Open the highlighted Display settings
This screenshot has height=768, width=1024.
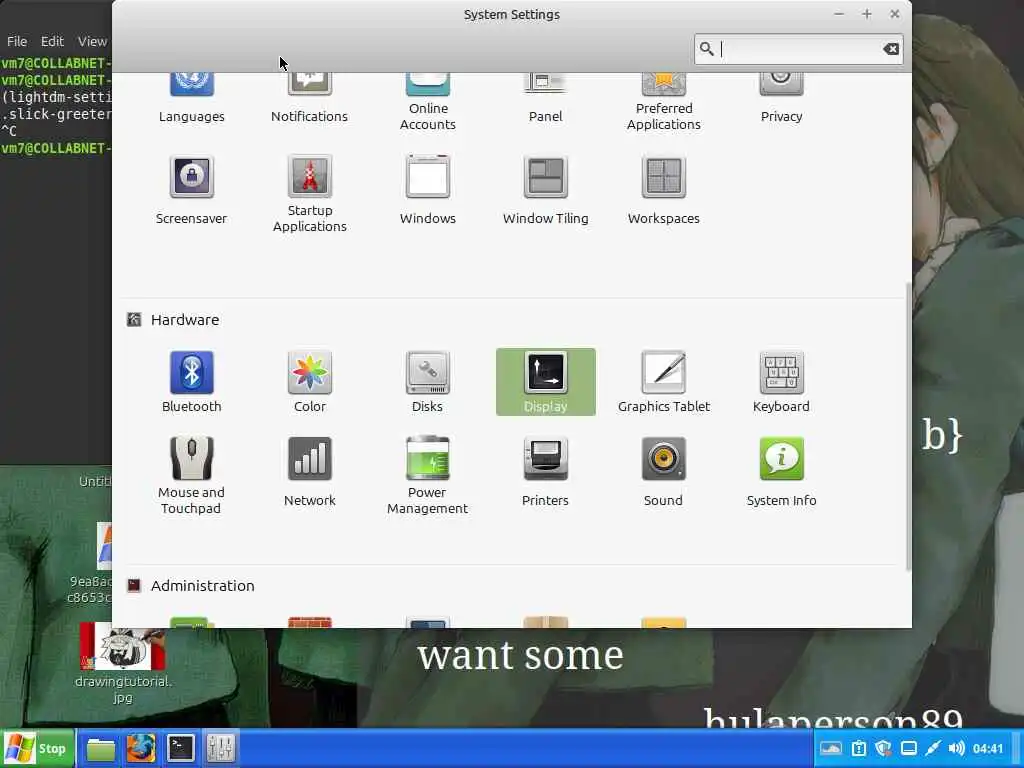[545, 381]
